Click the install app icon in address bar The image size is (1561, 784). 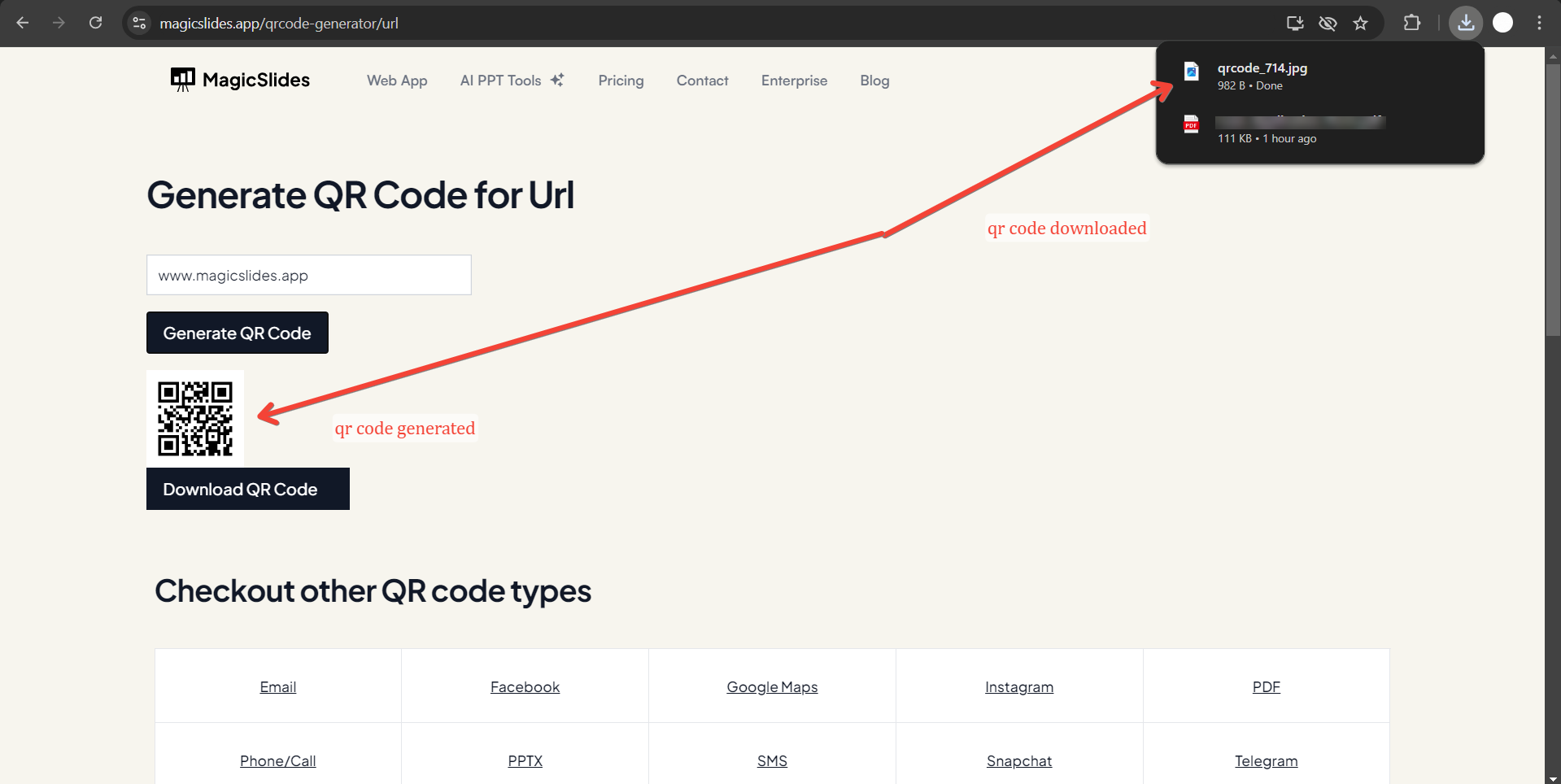[x=1295, y=23]
